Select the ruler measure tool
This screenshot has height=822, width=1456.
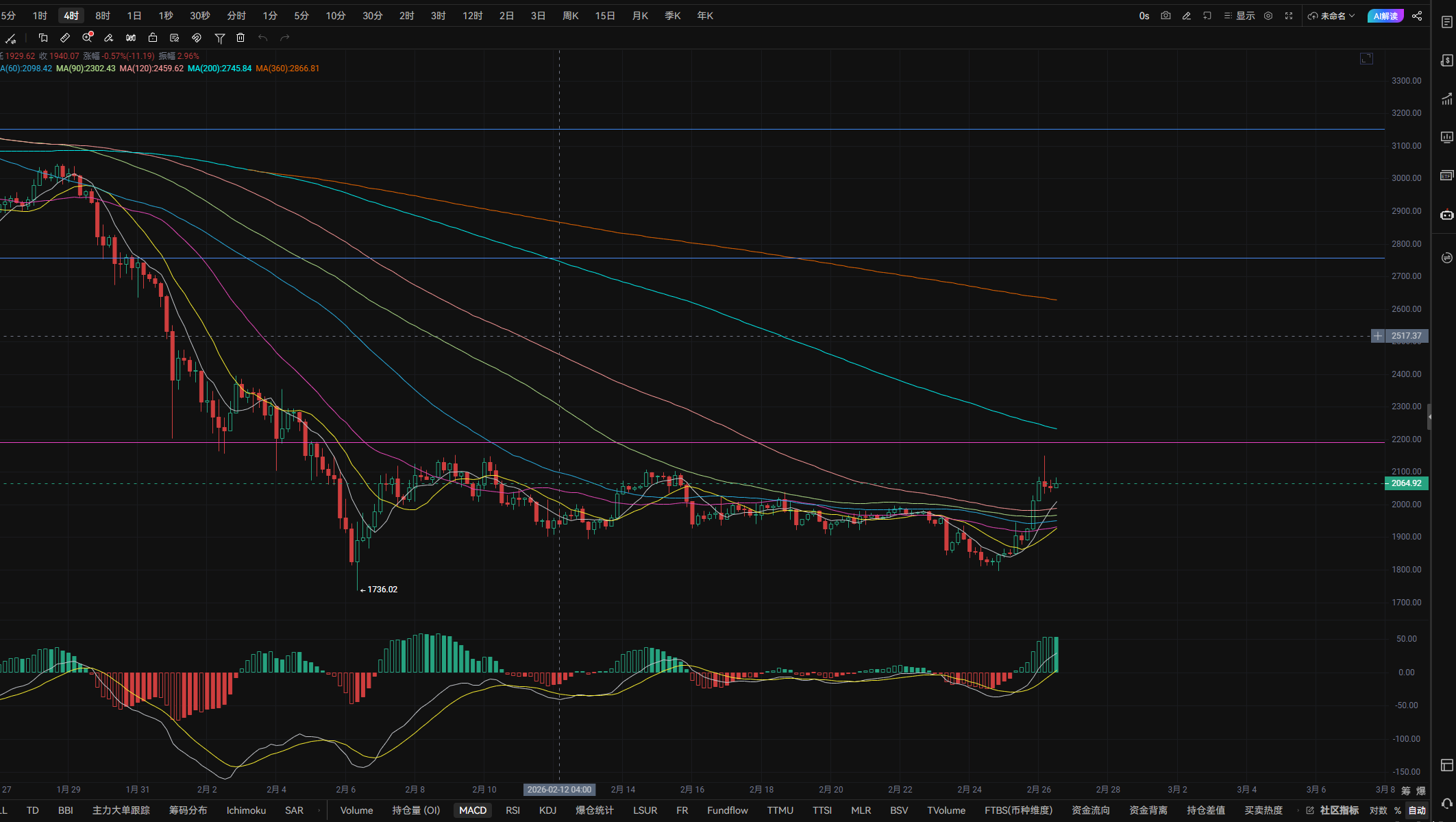(x=65, y=38)
